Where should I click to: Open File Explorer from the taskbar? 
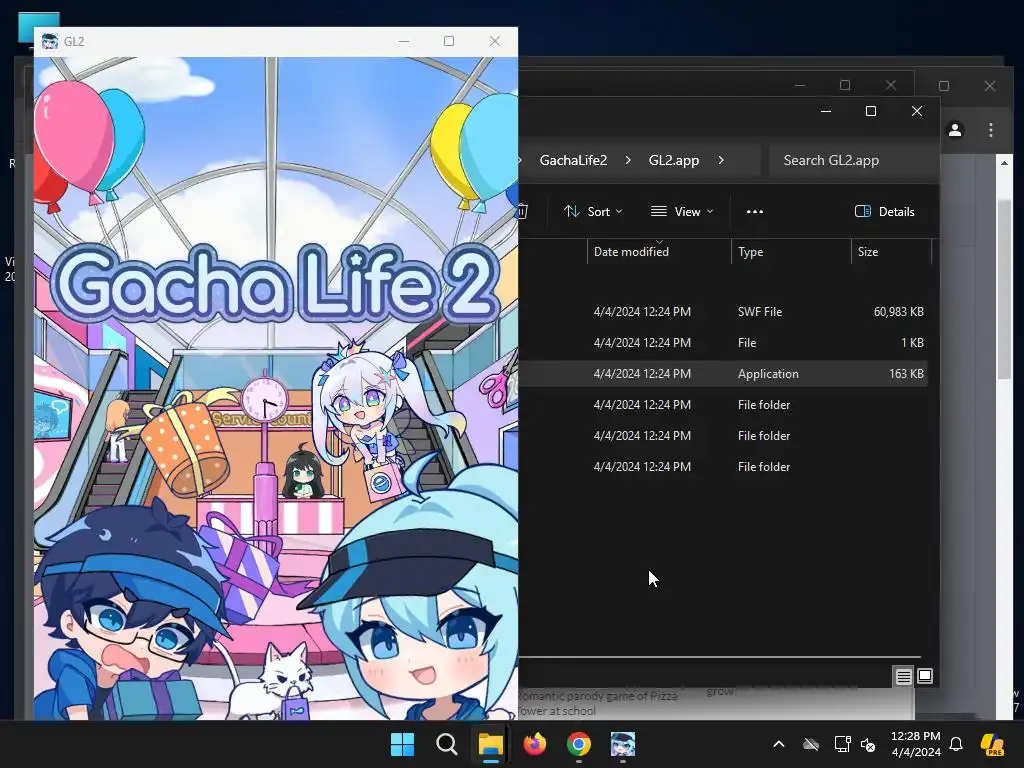pyautogui.click(x=490, y=744)
